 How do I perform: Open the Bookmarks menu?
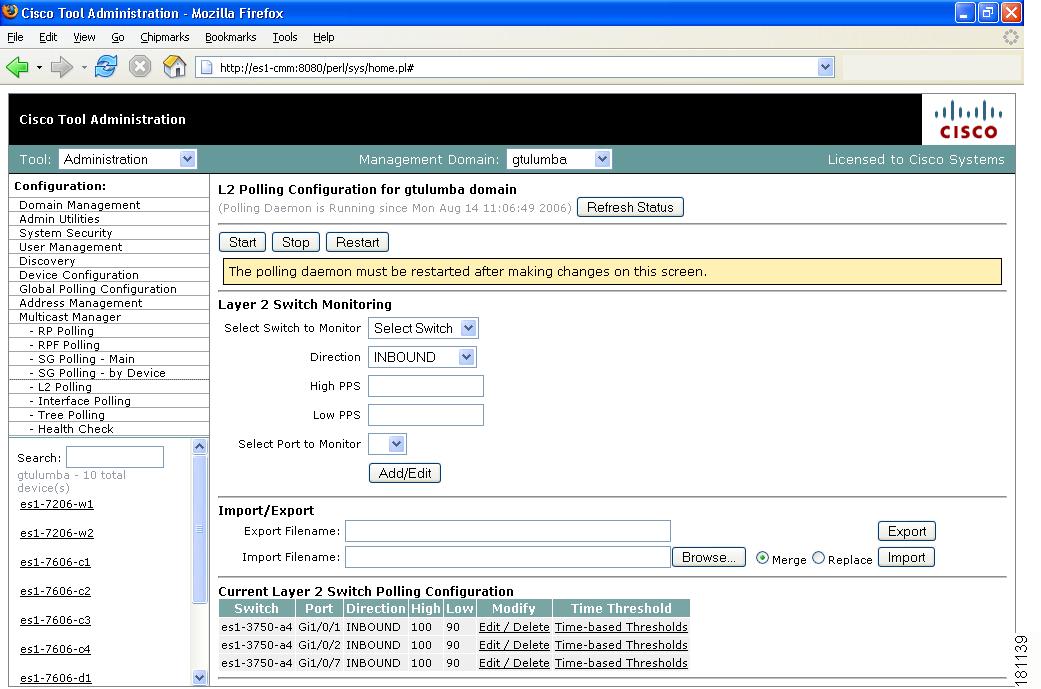coord(230,37)
